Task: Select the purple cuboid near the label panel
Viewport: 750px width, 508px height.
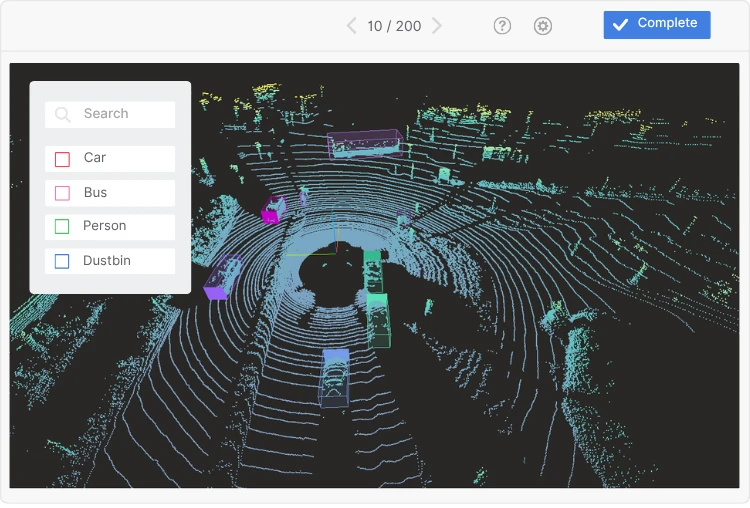Action: pos(223,277)
